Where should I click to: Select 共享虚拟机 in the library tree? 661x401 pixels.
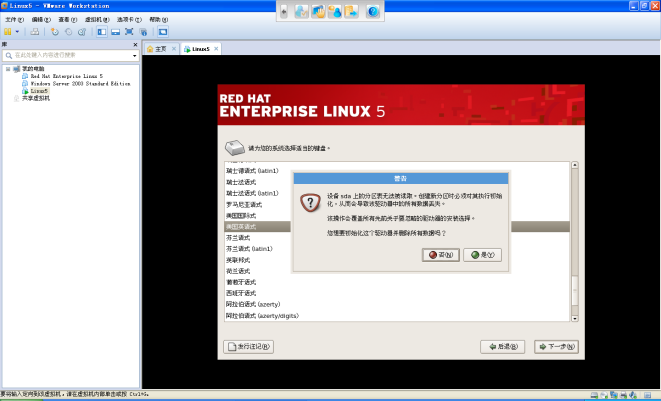click(x=36, y=98)
